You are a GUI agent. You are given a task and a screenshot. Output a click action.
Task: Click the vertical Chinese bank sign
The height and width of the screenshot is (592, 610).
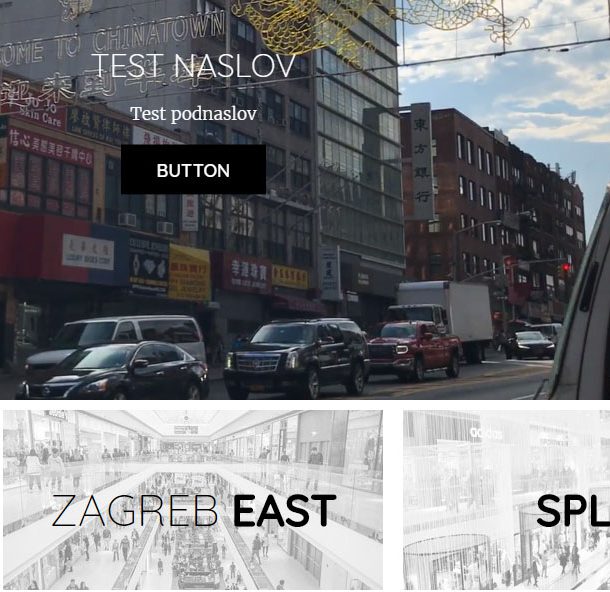click(422, 161)
